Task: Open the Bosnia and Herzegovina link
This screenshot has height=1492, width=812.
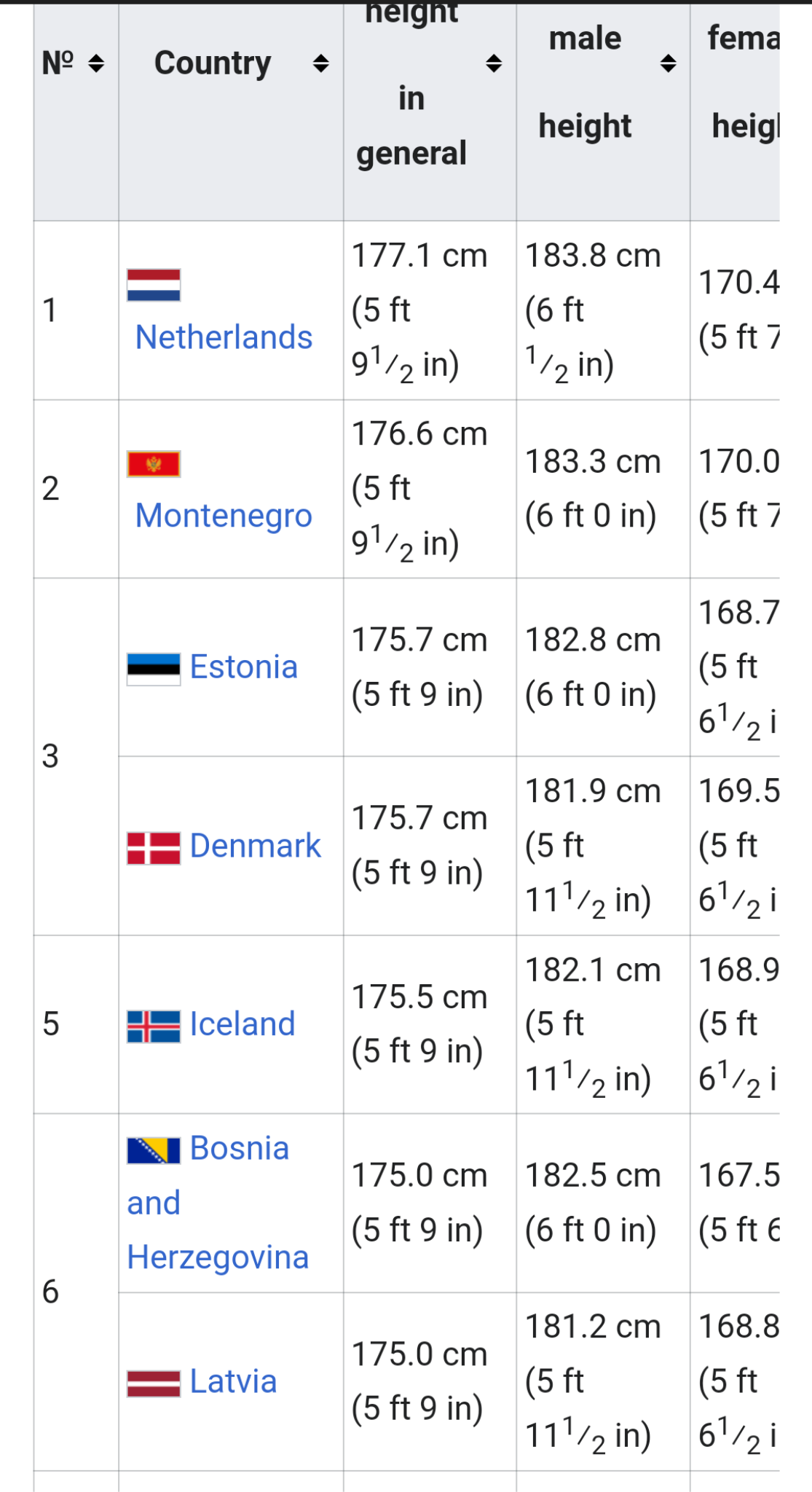Action: click(218, 1203)
